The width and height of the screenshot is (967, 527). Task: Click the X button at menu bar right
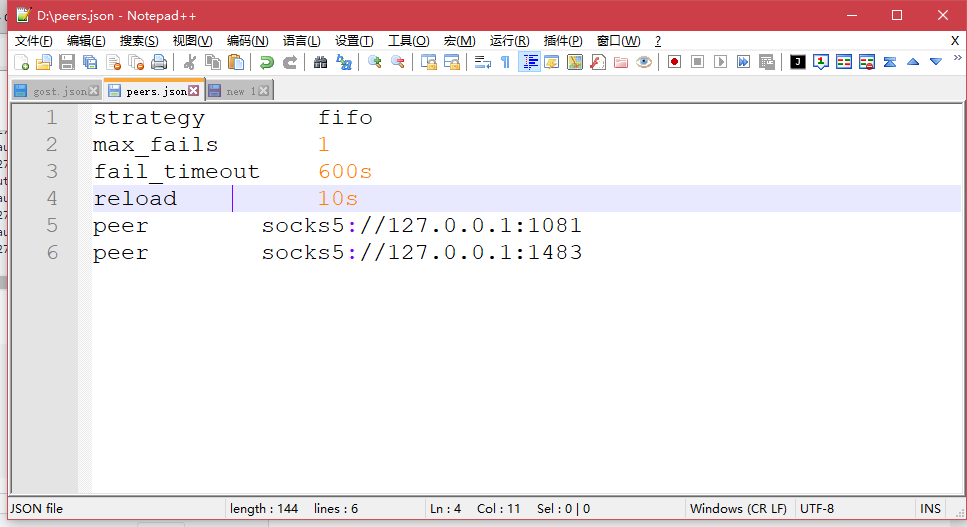[955, 41]
